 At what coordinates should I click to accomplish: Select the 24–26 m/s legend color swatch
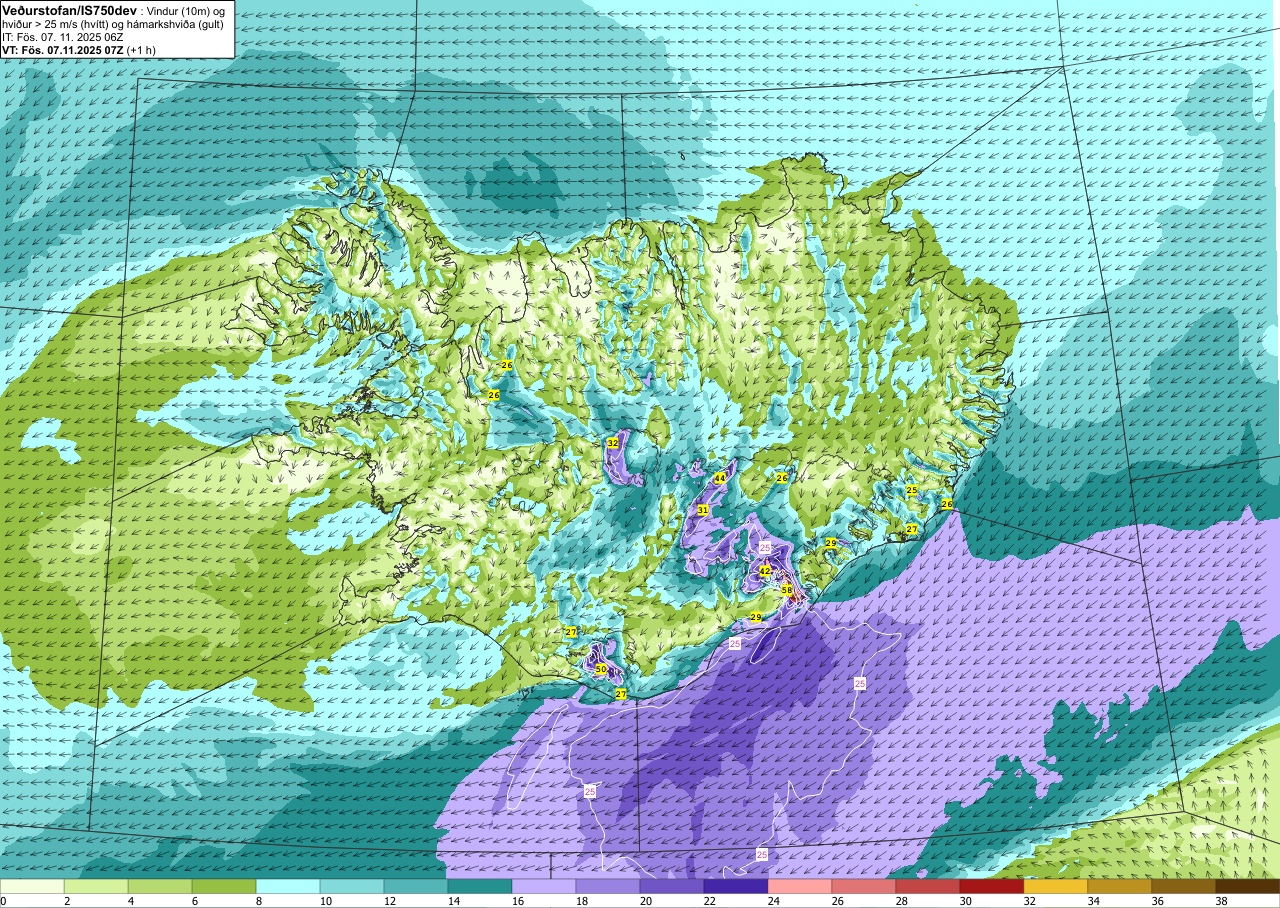pos(800,886)
